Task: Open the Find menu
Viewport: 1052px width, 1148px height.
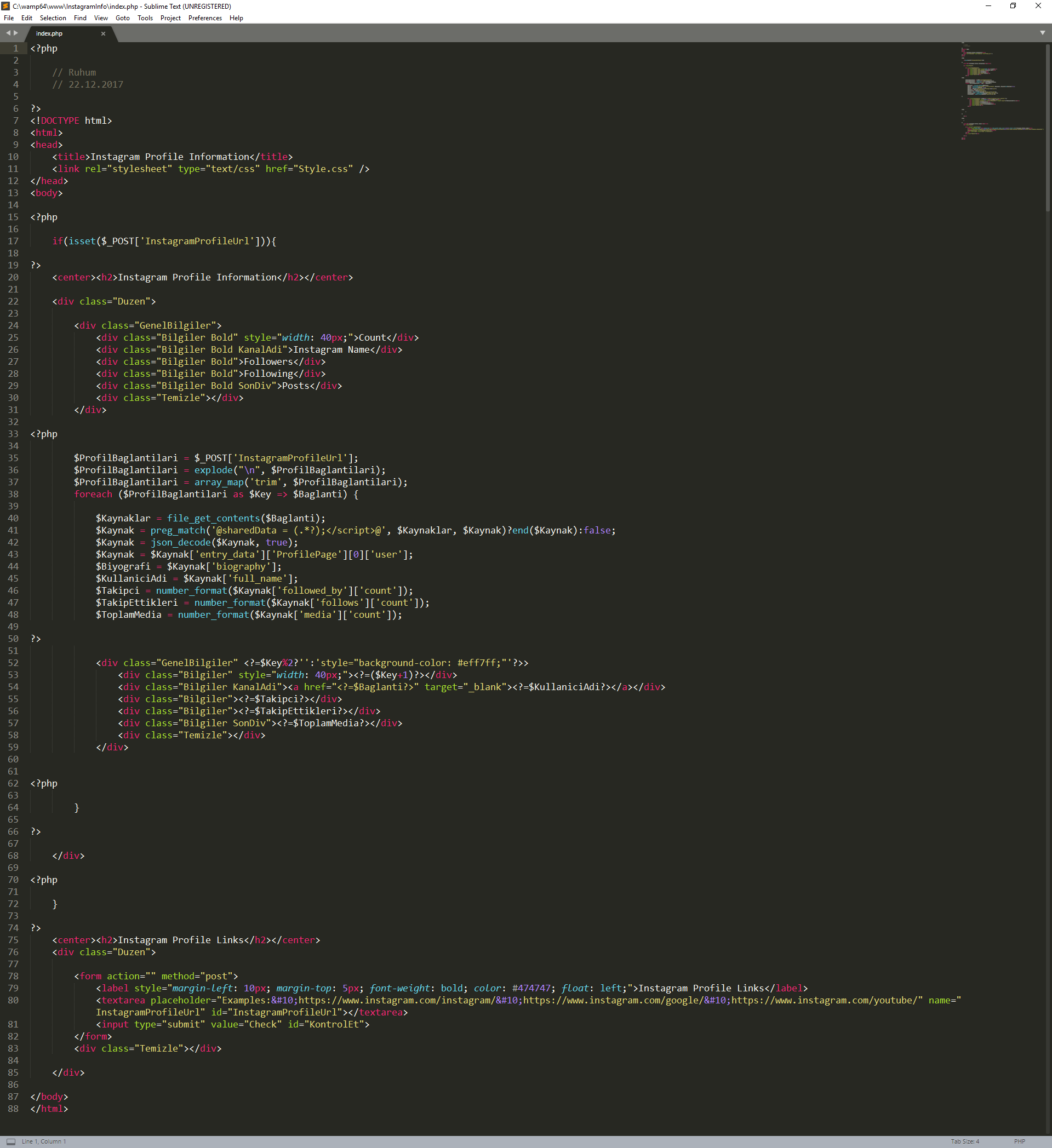Action: (81, 18)
